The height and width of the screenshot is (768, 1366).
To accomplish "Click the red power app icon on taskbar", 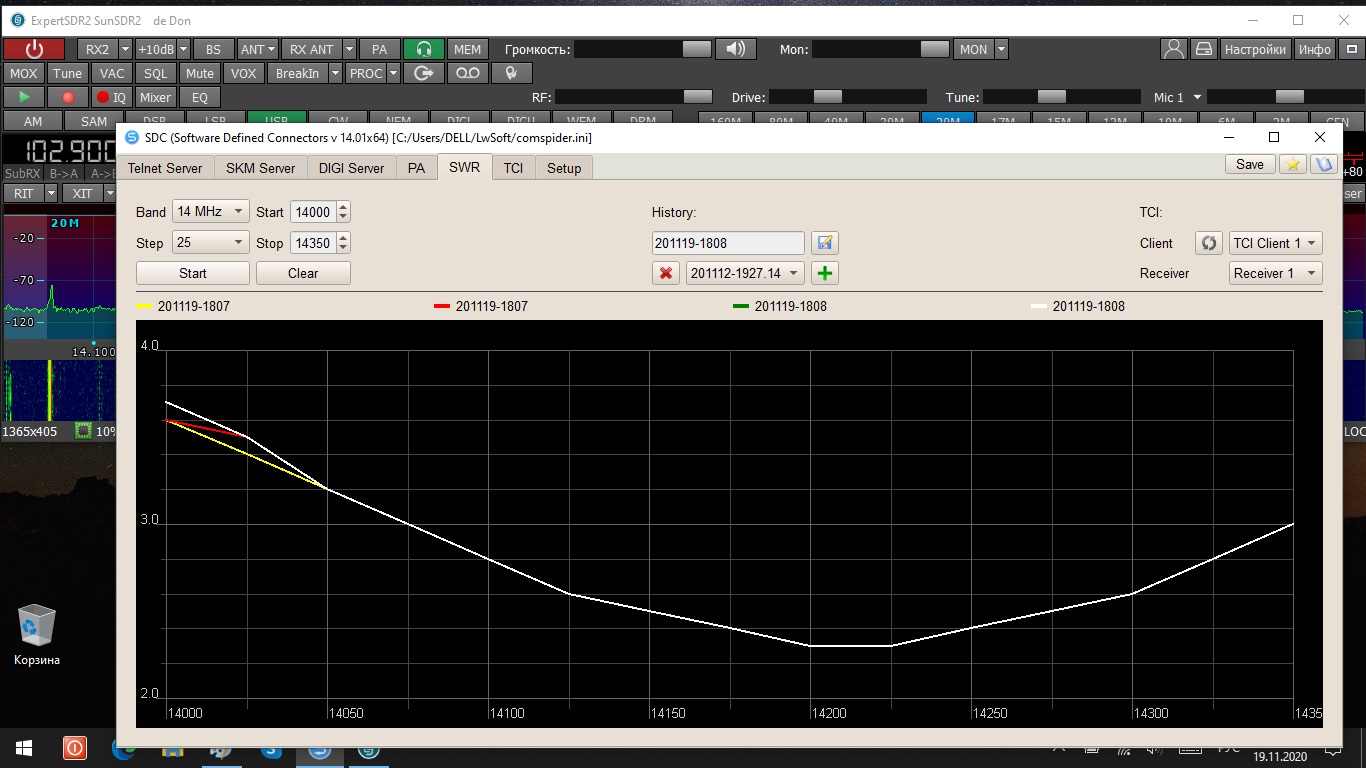I will (x=75, y=748).
